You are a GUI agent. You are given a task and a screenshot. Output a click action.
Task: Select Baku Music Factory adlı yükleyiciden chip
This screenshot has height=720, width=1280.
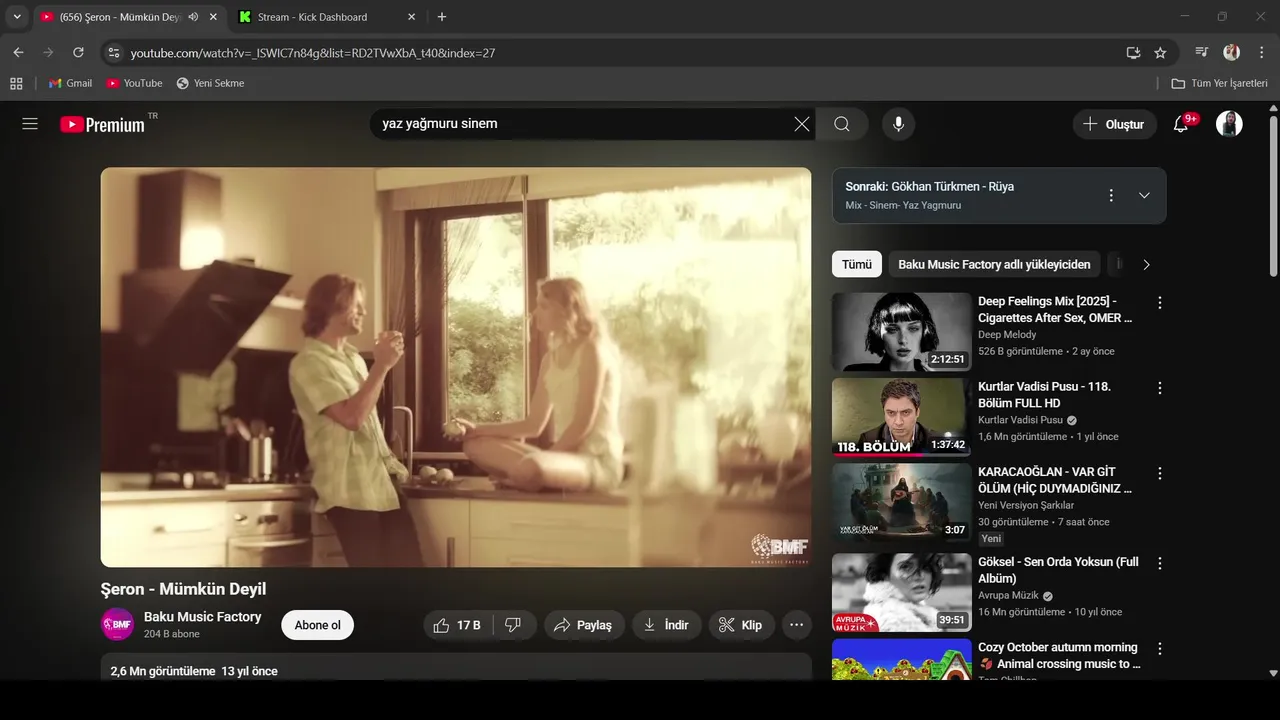point(994,264)
